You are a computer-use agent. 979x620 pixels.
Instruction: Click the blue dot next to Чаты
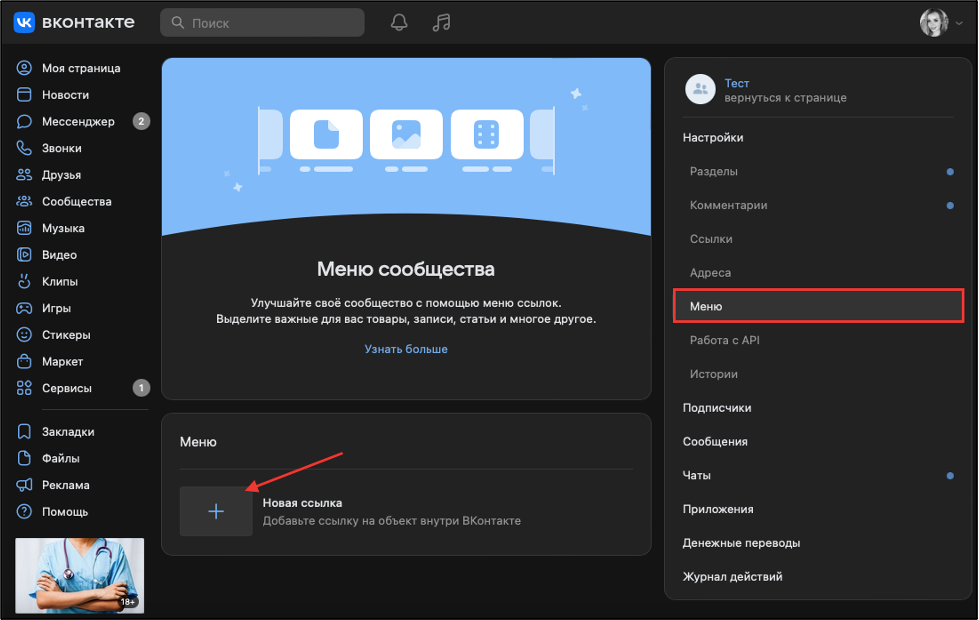950,476
